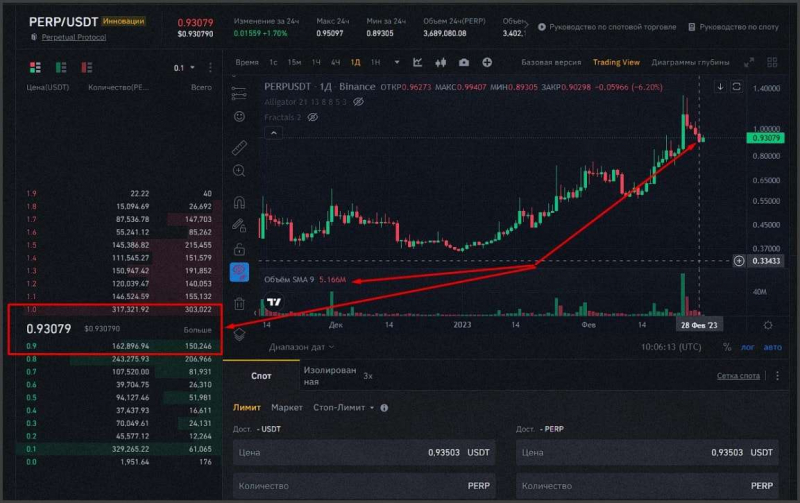The image size is (800, 503).
Task: Open the Стоп-Лимит order type dropdown
Action: coord(344,408)
